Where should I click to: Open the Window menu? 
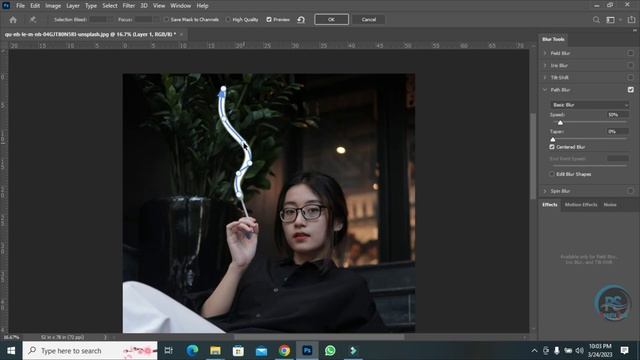tap(180, 6)
